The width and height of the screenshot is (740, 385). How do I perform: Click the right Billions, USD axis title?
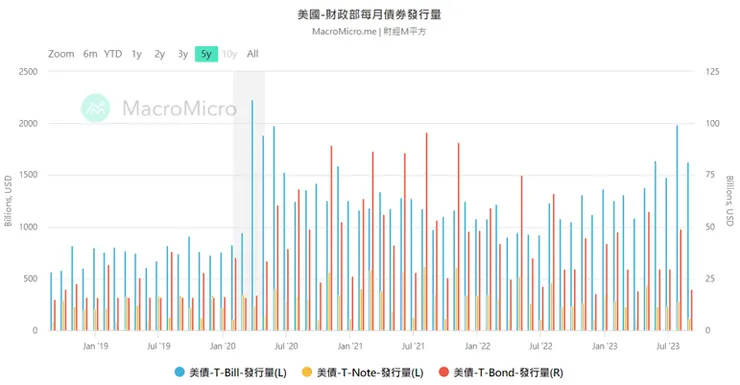coord(730,201)
